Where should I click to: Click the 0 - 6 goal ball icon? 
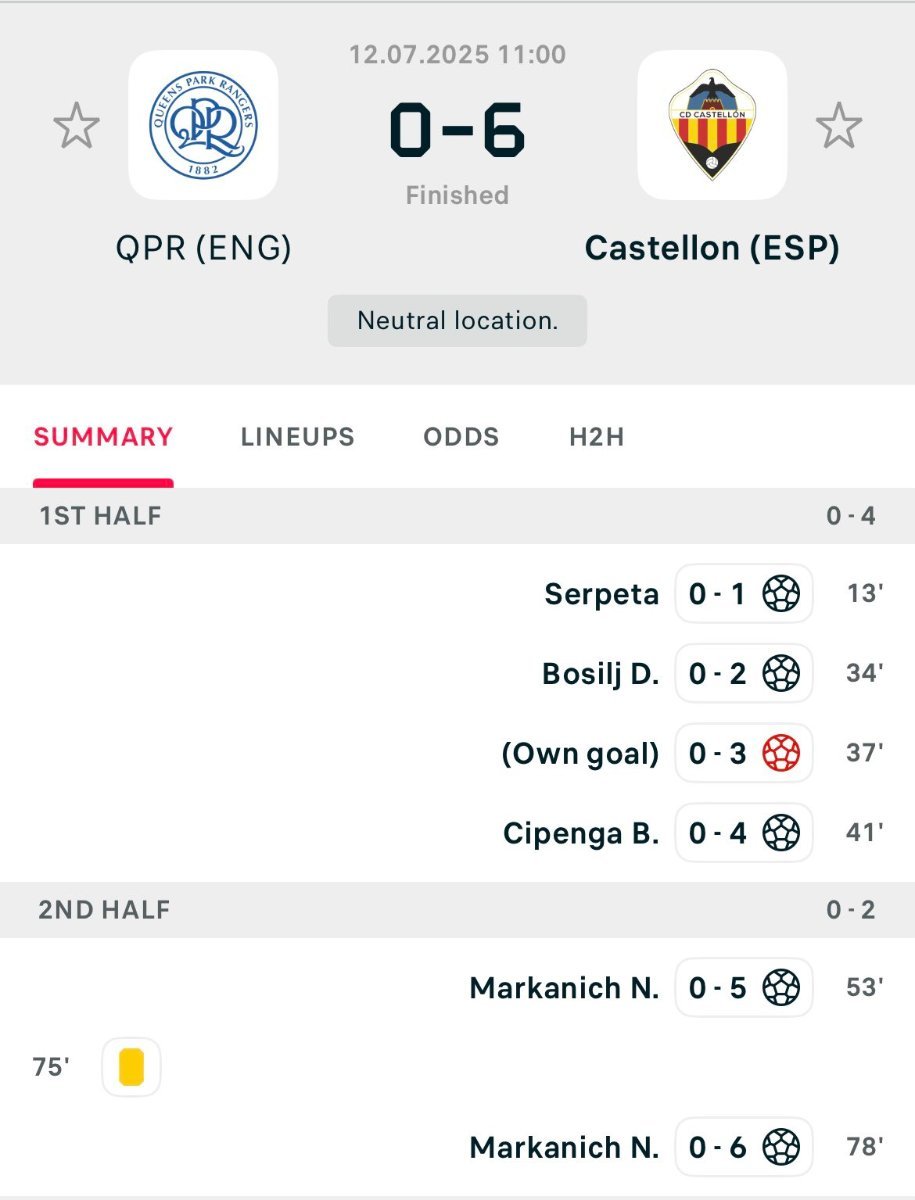pyautogui.click(x=781, y=1146)
